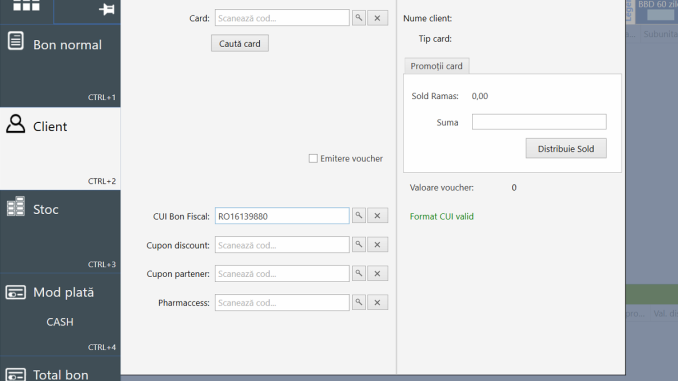678x381 pixels.
Task: Focus the Cupon partener input
Action: point(282,274)
